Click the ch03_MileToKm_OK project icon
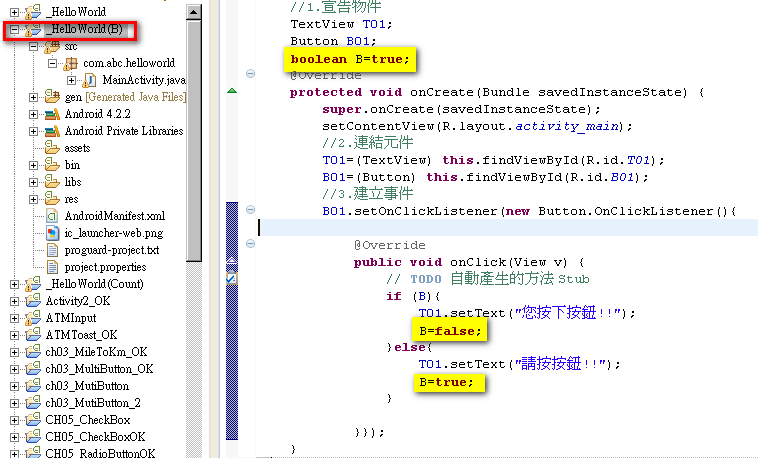Viewport: 758px width, 458px height. click(x=33, y=352)
